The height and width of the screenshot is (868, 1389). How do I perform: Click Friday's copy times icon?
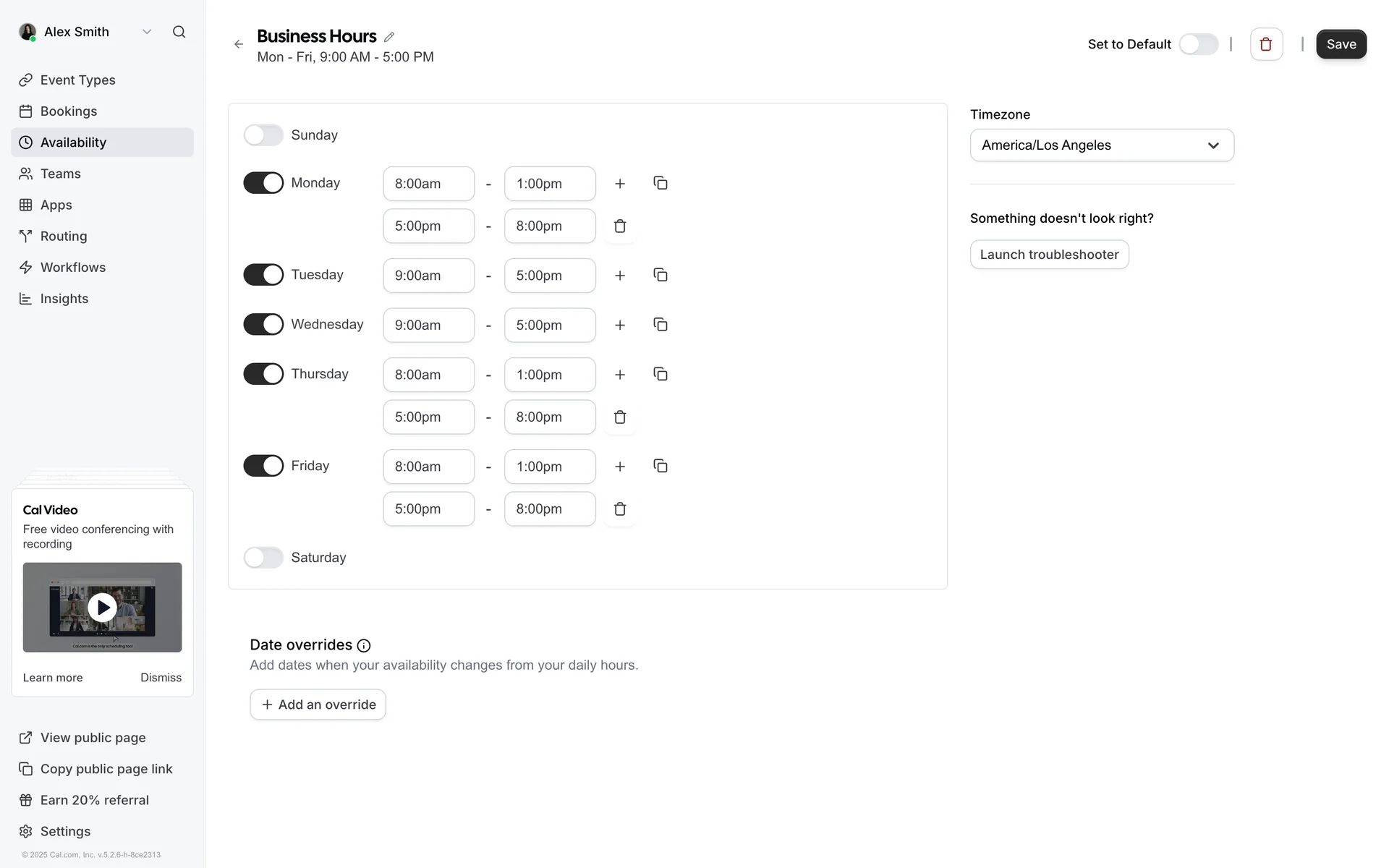(660, 466)
